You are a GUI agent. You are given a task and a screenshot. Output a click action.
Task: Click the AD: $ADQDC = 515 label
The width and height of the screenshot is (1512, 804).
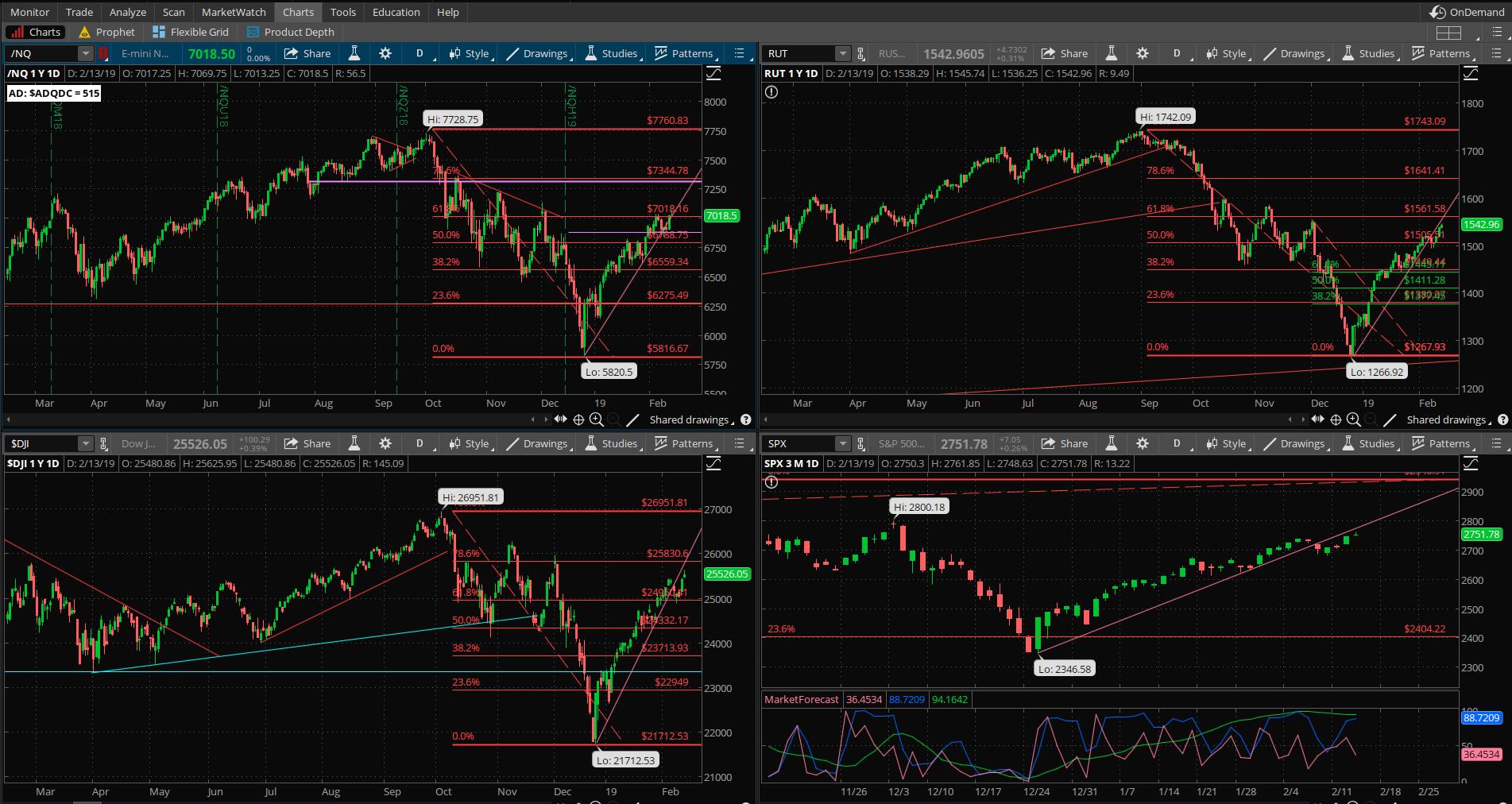click(55, 93)
